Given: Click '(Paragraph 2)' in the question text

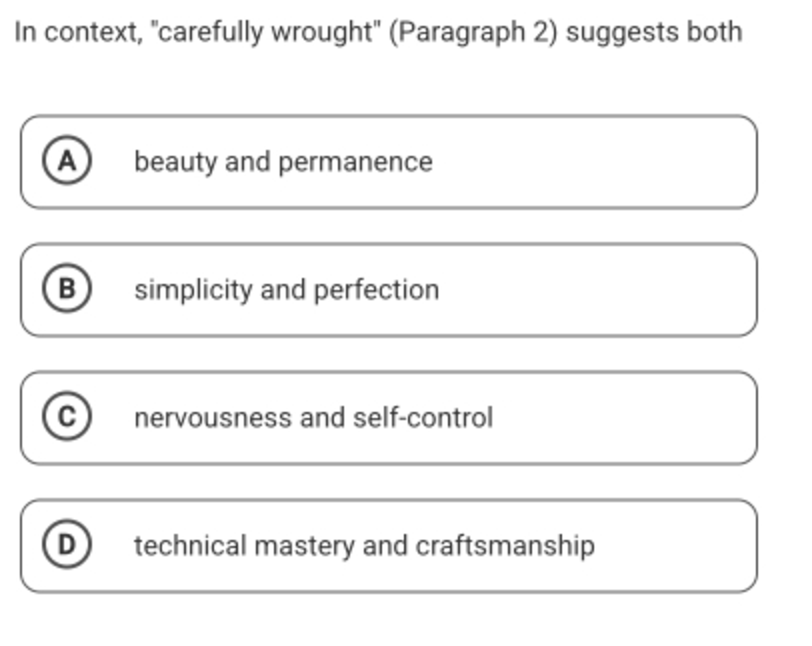Looking at the screenshot, I should pyautogui.click(x=473, y=33).
